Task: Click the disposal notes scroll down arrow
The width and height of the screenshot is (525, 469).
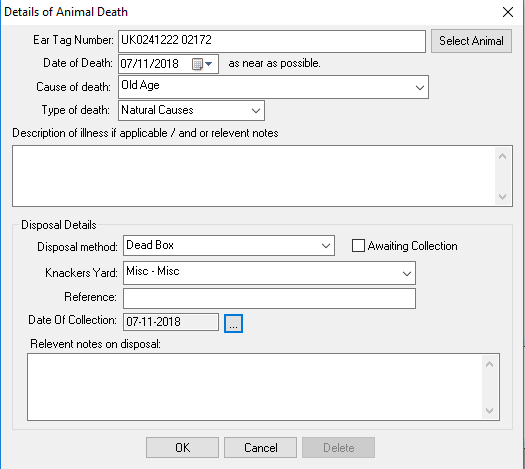Action: click(489, 410)
